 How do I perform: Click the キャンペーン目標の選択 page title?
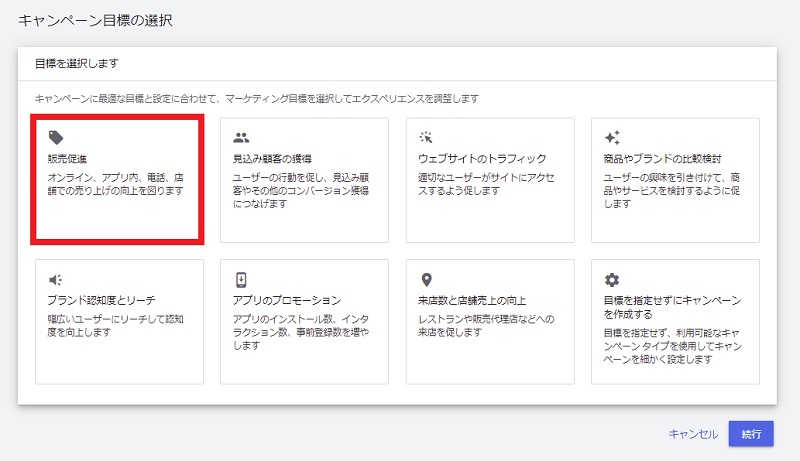pyautogui.click(x=95, y=20)
